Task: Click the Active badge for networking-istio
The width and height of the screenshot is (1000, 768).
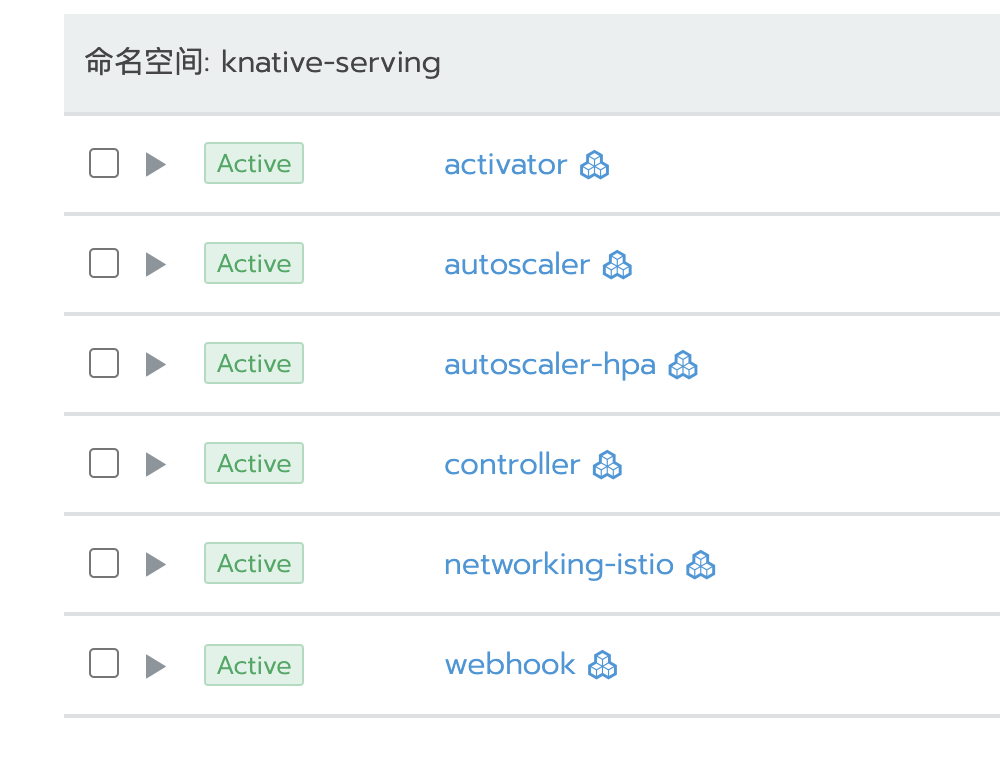Action: click(254, 563)
